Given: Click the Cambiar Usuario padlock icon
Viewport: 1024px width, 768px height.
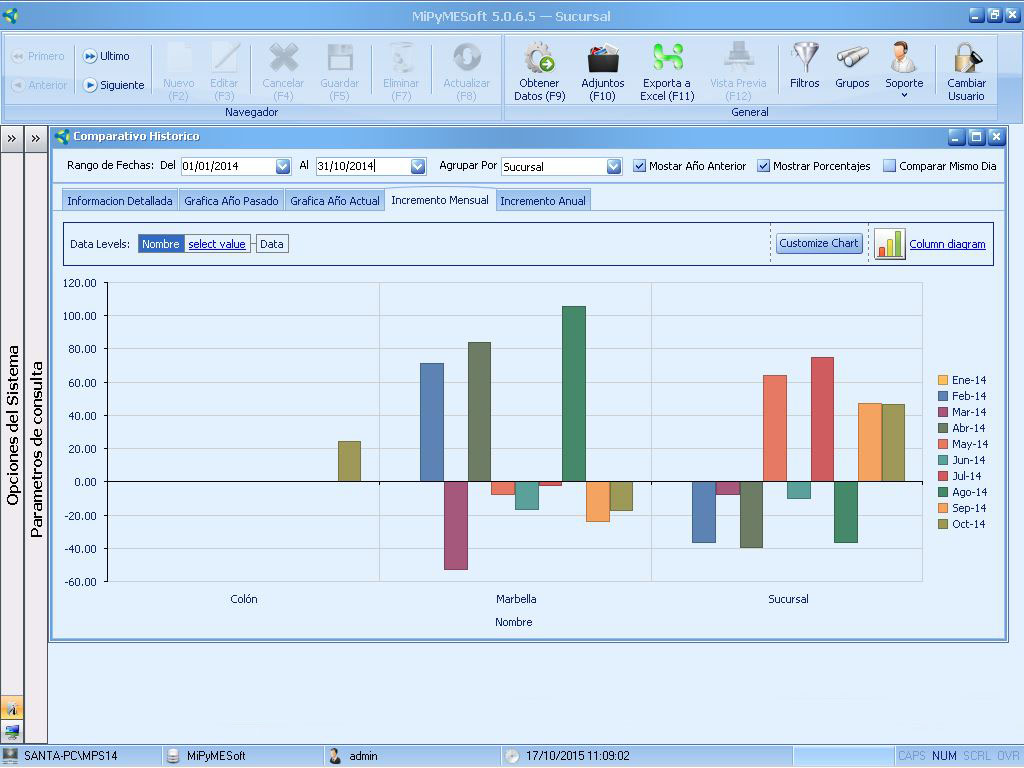Looking at the screenshot, I should tap(967, 57).
